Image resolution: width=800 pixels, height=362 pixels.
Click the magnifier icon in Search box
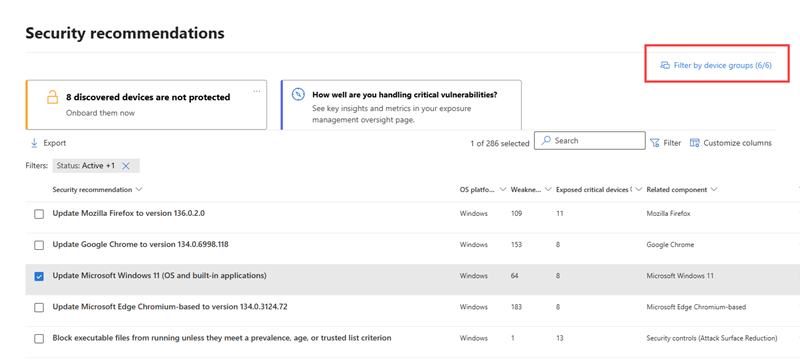[x=546, y=140]
